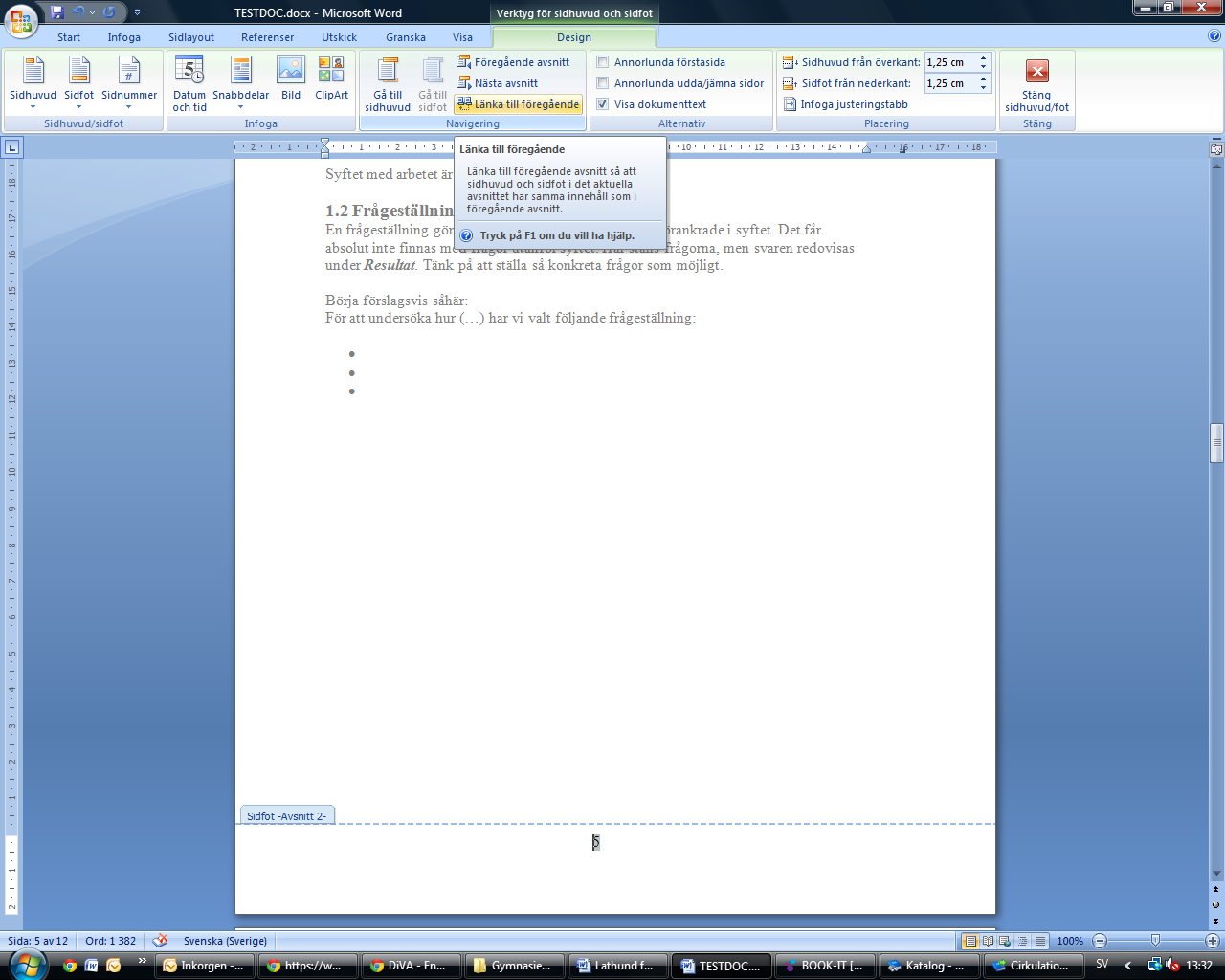
Task: Click Ord: 1 382 word count
Action: [111, 941]
